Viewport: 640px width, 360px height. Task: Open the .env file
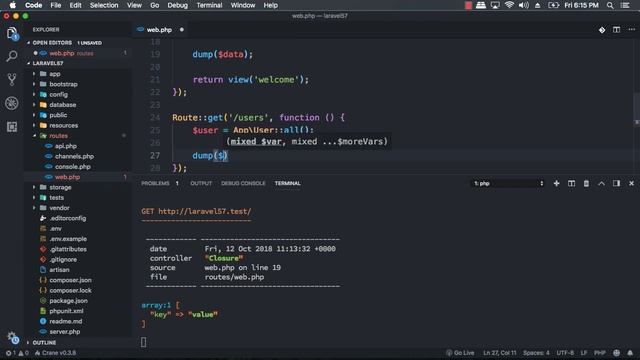[x=56, y=229]
